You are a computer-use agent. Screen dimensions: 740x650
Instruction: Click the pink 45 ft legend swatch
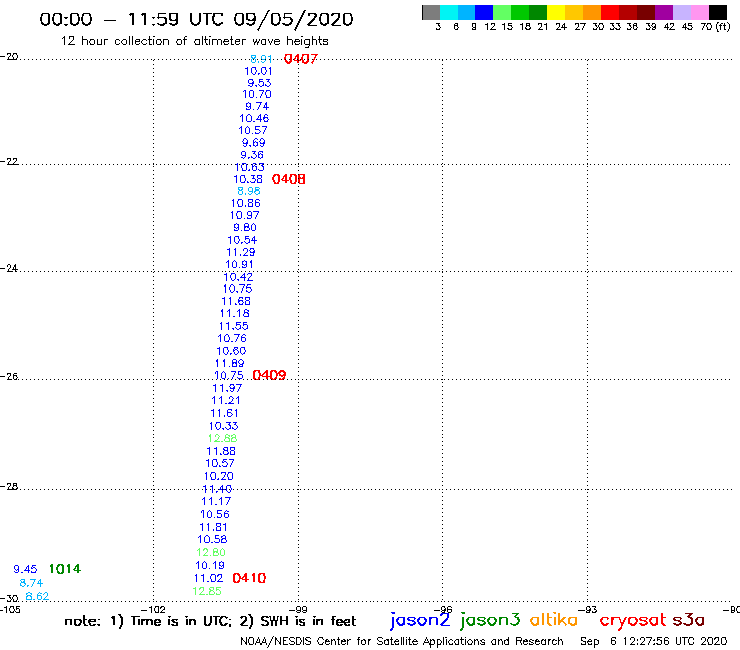(x=700, y=13)
